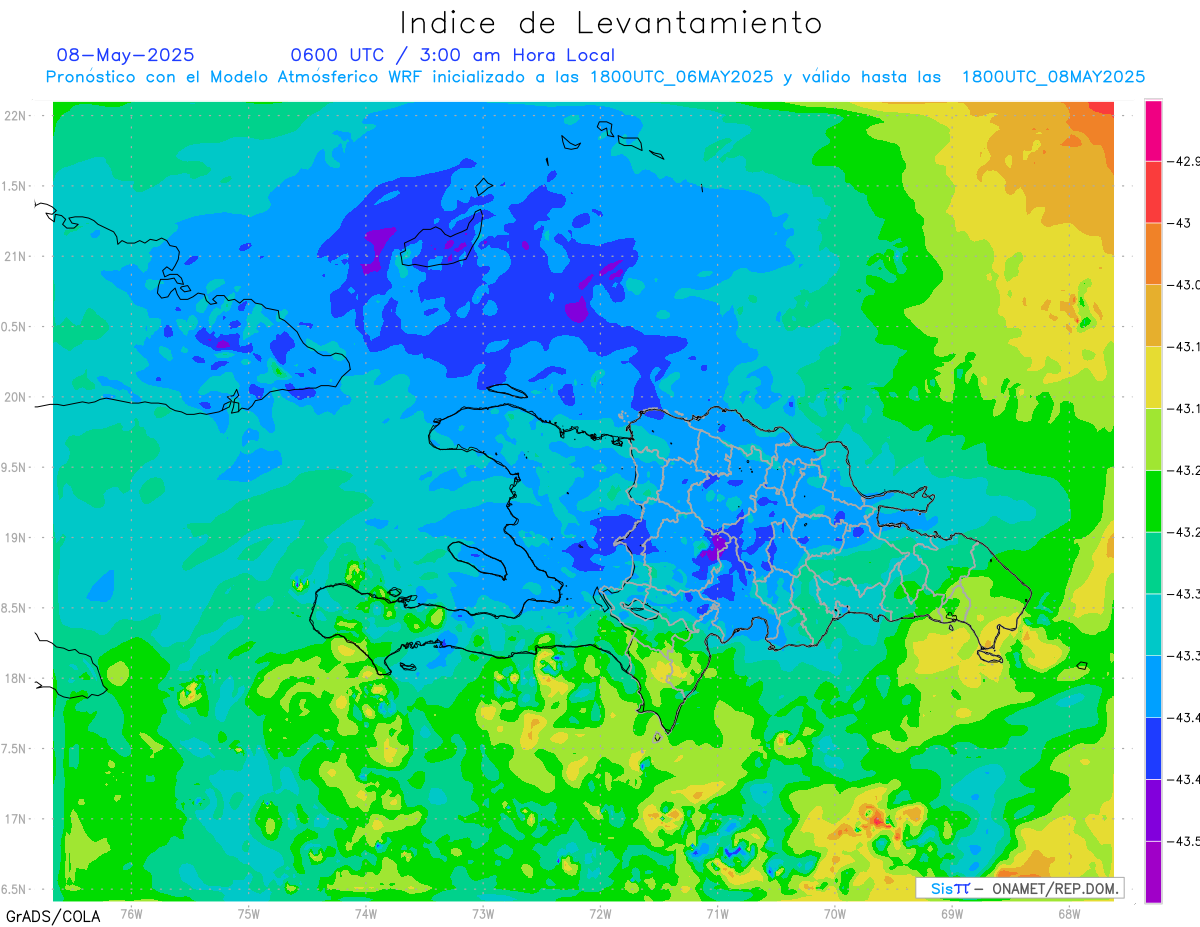Click the bright green colorbar swatch
Viewport: 1200px width, 927px height.
(x=1153, y=501)
